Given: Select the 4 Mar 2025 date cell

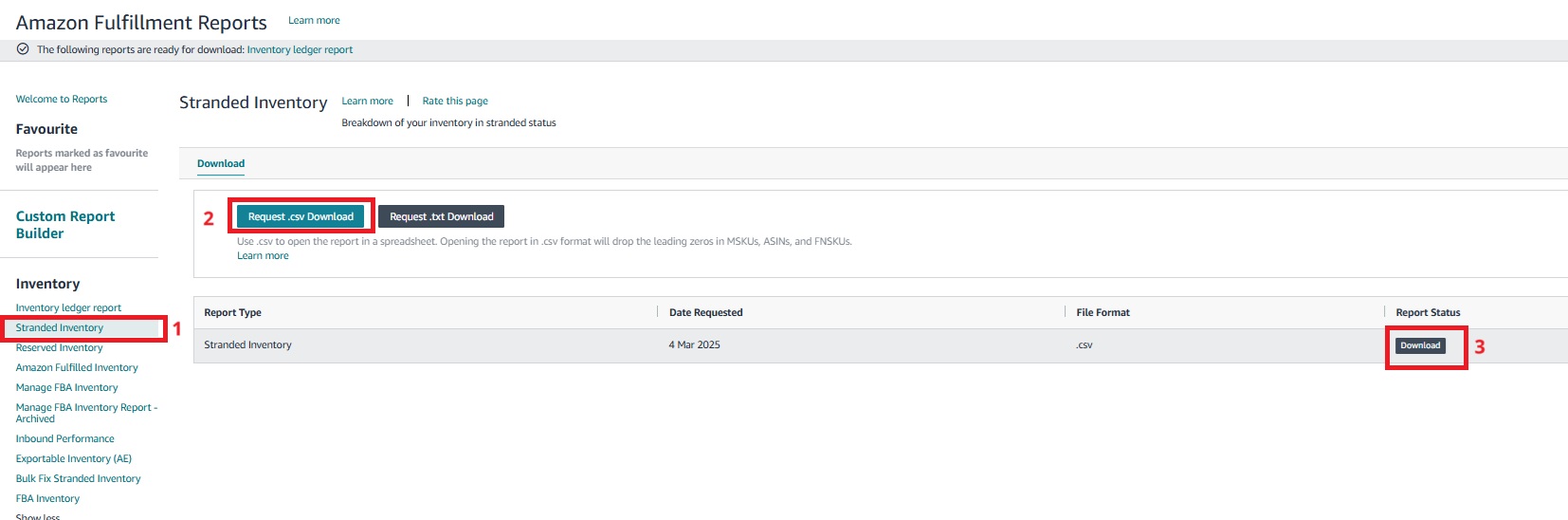Looking at the screenshot, I should click(695, 344).
